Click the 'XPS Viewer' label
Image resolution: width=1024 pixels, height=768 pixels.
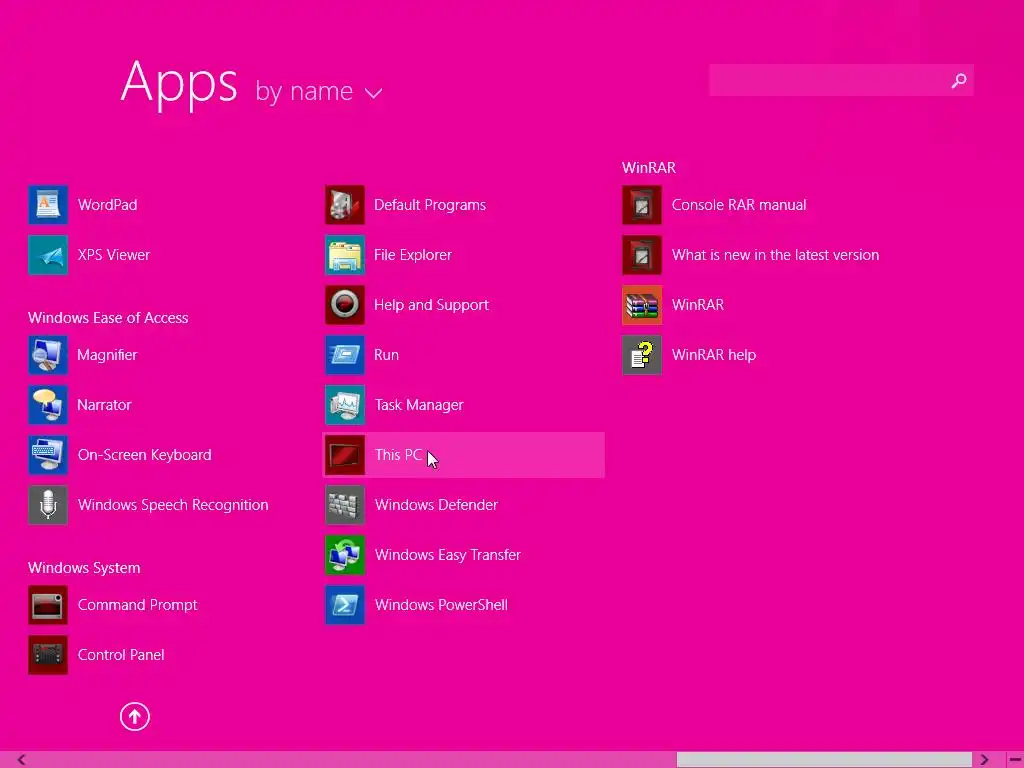[114, 255]
